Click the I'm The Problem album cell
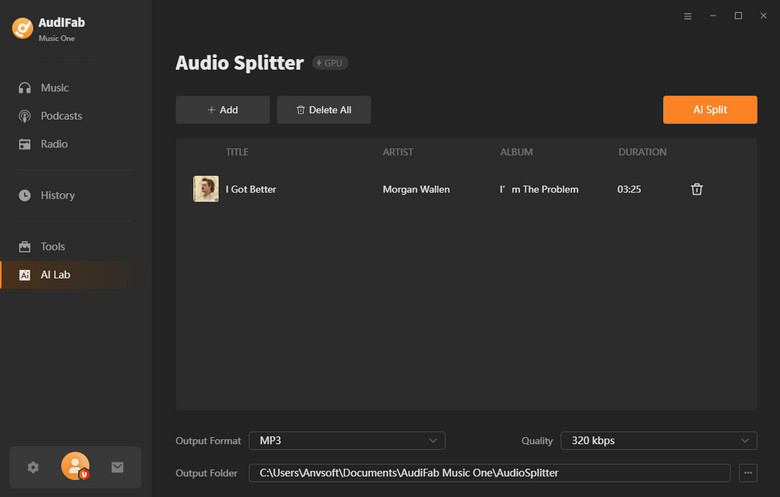Screen dimensions: 780x497 pos(539,190)
